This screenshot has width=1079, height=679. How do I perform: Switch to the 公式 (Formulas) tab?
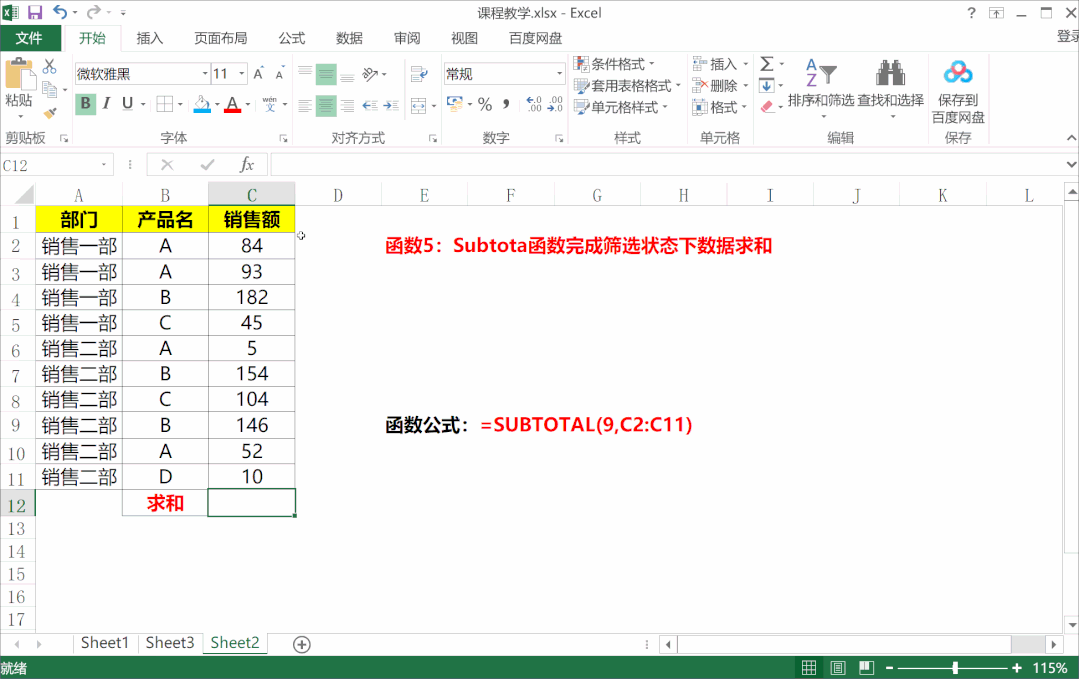(x=292, y=39)
